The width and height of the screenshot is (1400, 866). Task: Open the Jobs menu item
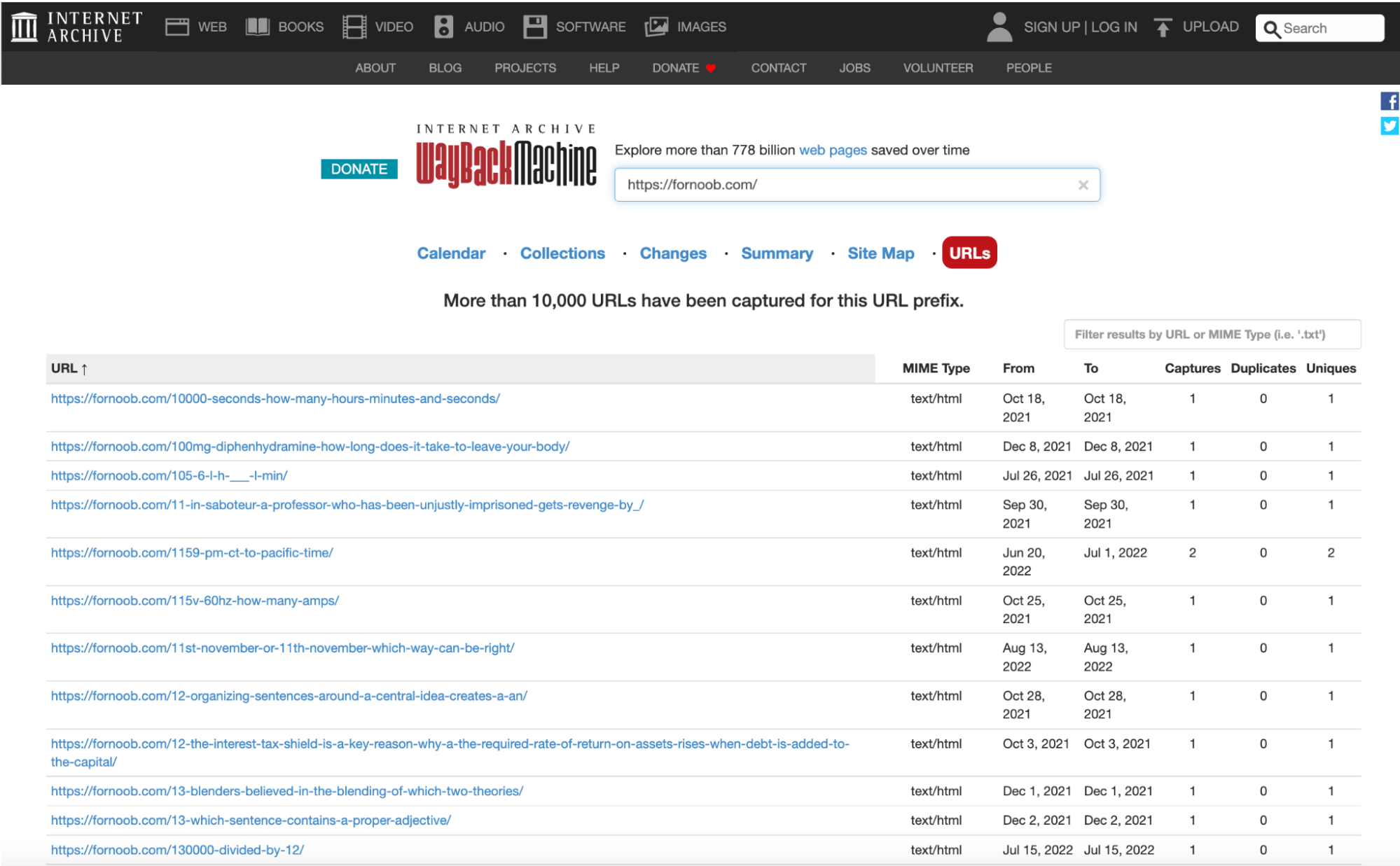pos(855,68)
